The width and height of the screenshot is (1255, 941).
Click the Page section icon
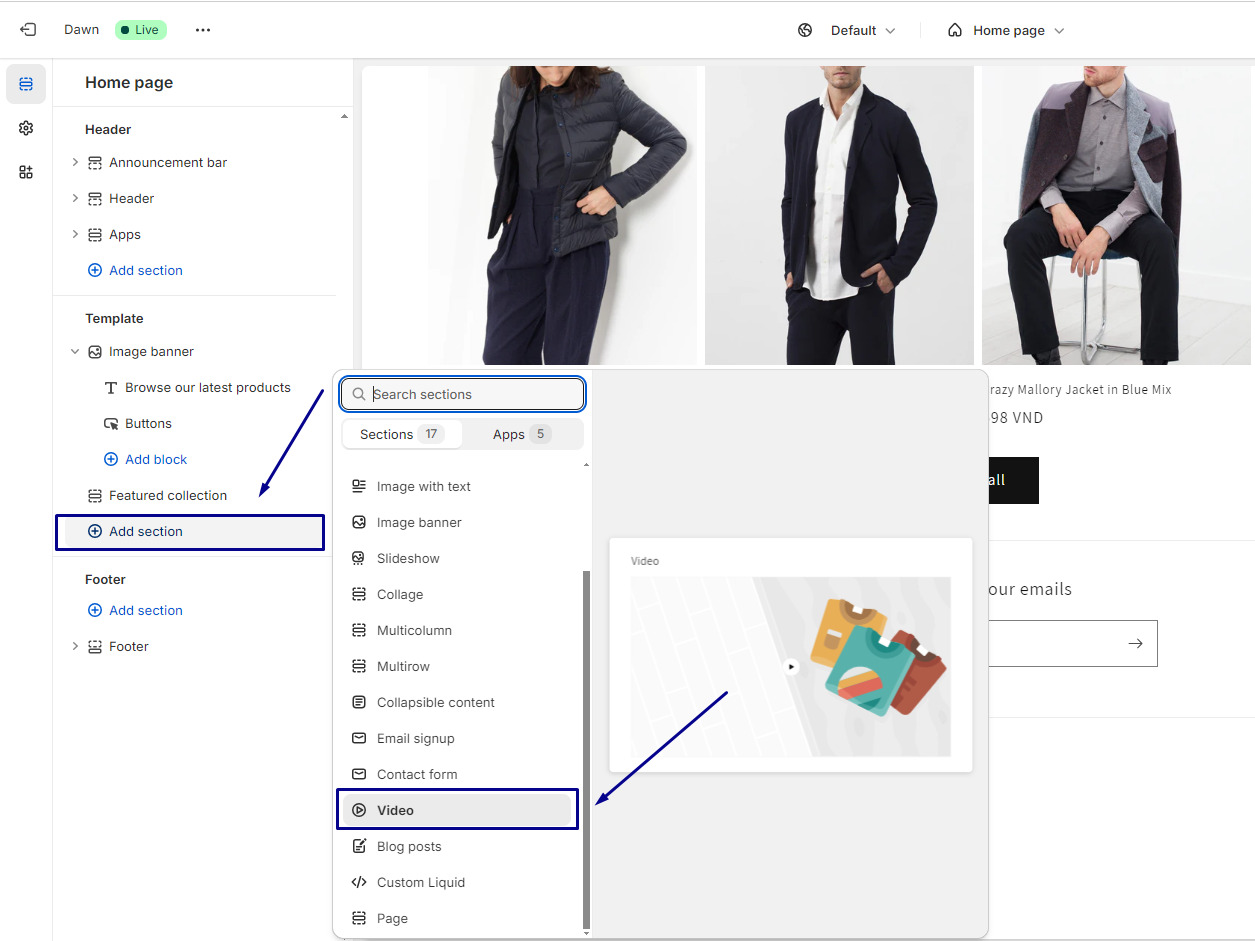point(359,918)
